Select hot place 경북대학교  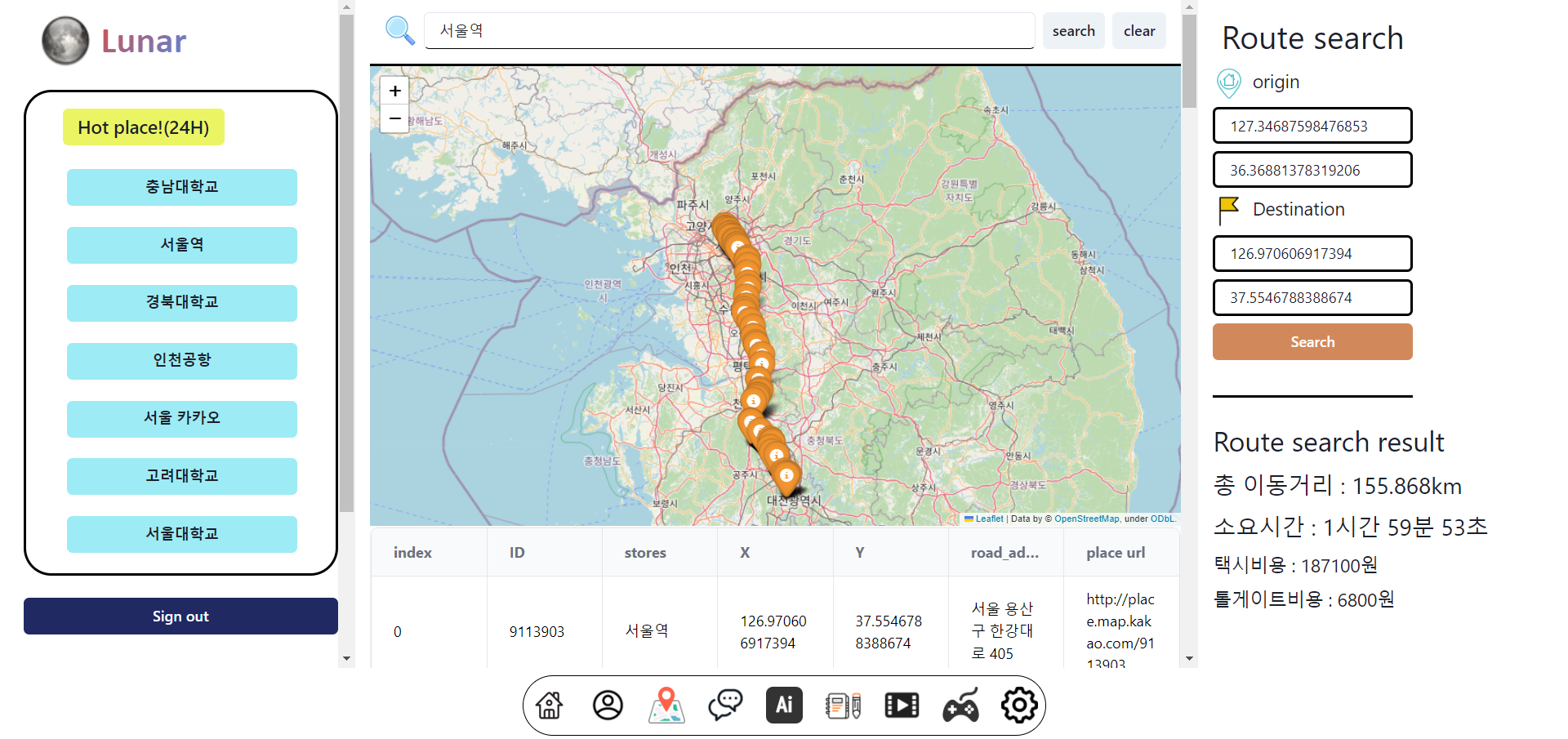point(182,303)
